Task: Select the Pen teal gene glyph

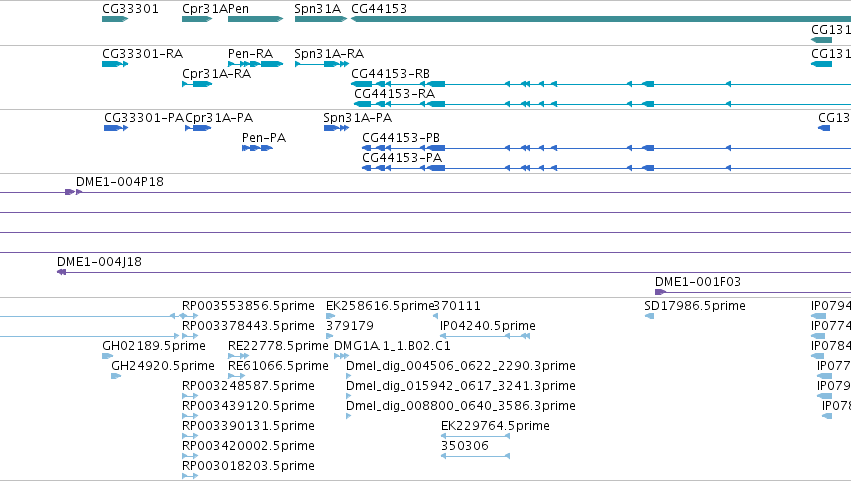Action: [x=256, y=19]
